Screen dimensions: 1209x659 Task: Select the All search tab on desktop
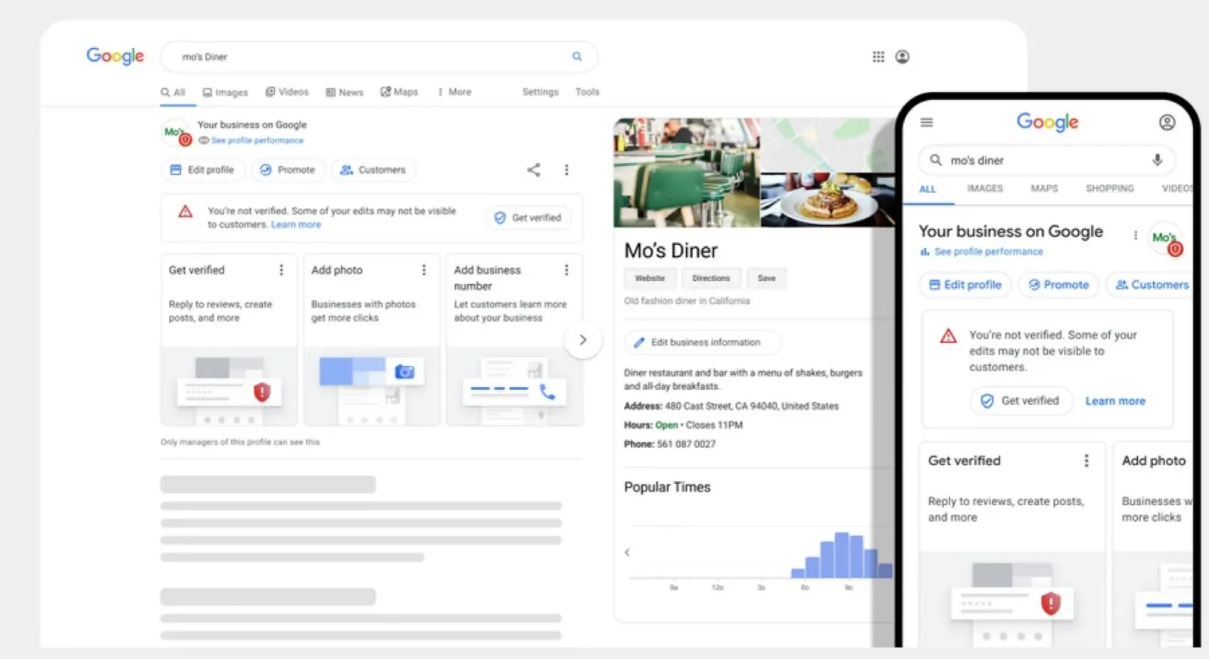point(173,92)
